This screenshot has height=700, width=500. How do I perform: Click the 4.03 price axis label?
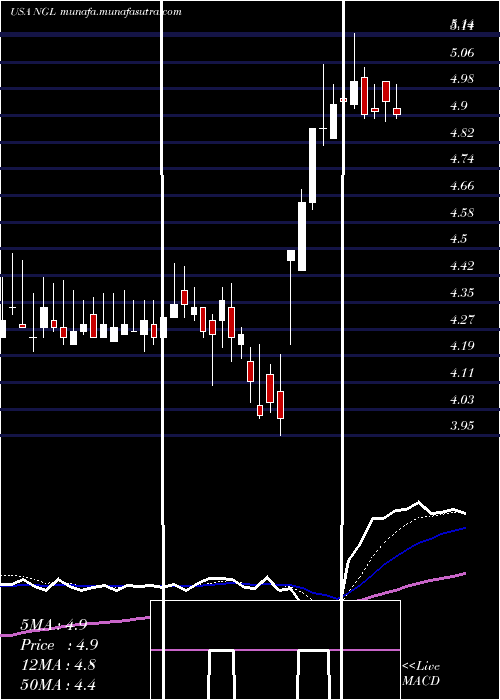462,400
